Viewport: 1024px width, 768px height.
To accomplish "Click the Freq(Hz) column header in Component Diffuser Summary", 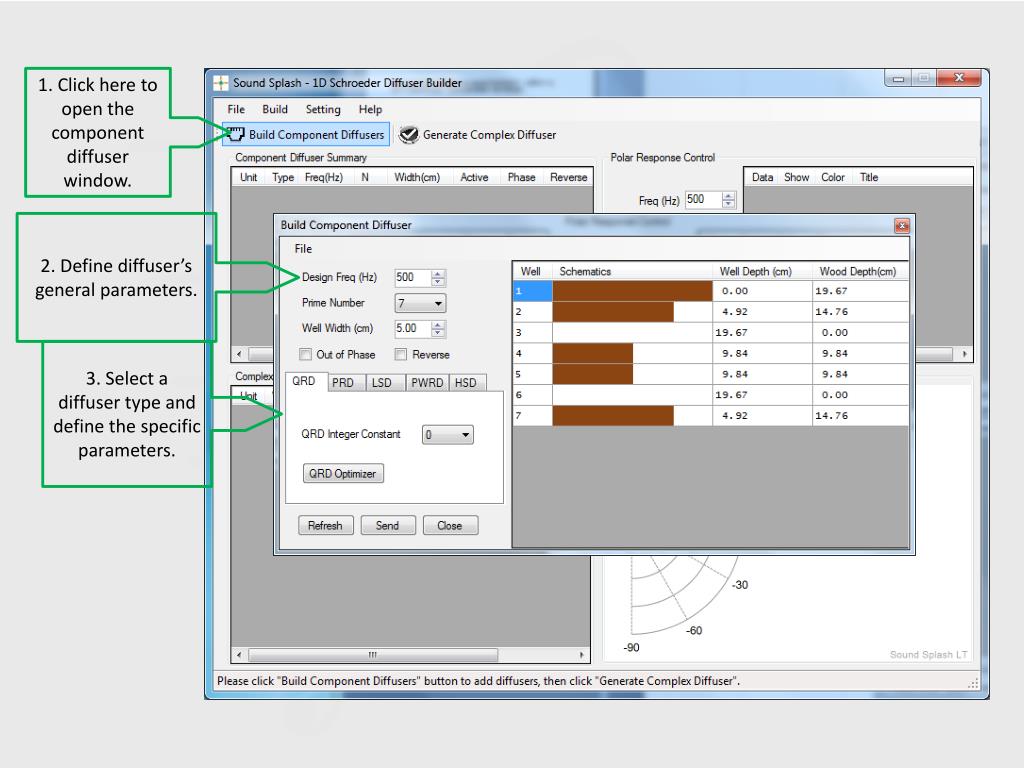I will point(324,178).
